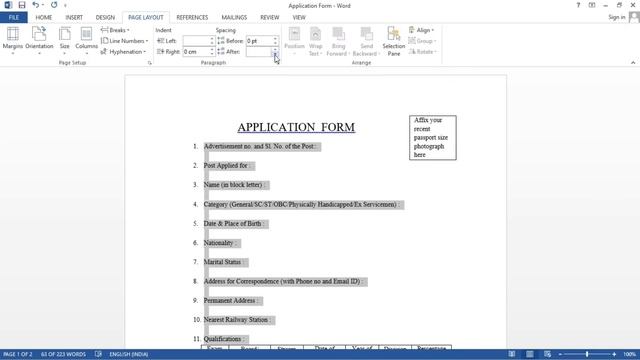Click the Redo/Repeat icon

[x=54, y=5]
